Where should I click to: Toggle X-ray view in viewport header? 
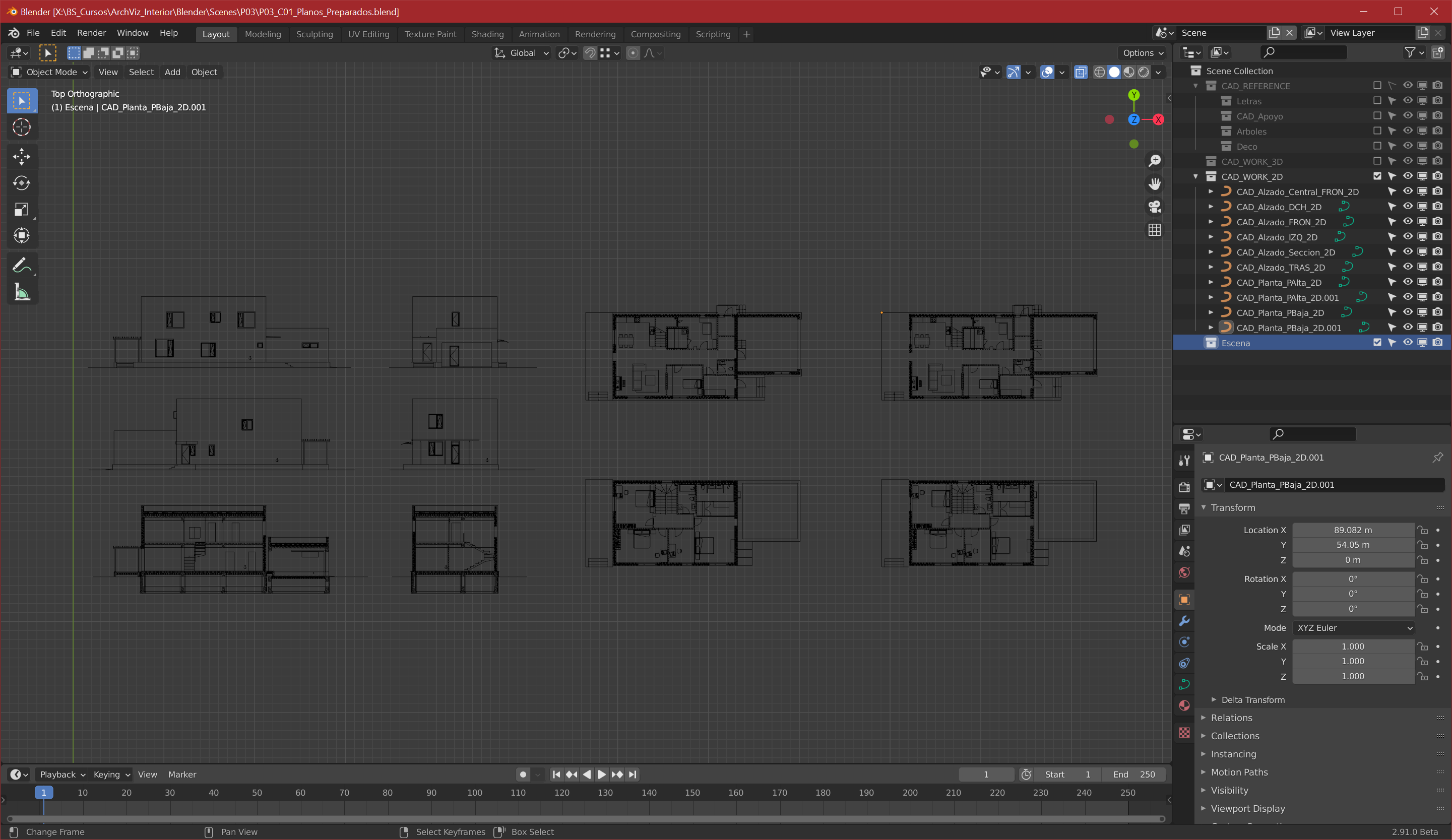click(x=1081, y=72)
